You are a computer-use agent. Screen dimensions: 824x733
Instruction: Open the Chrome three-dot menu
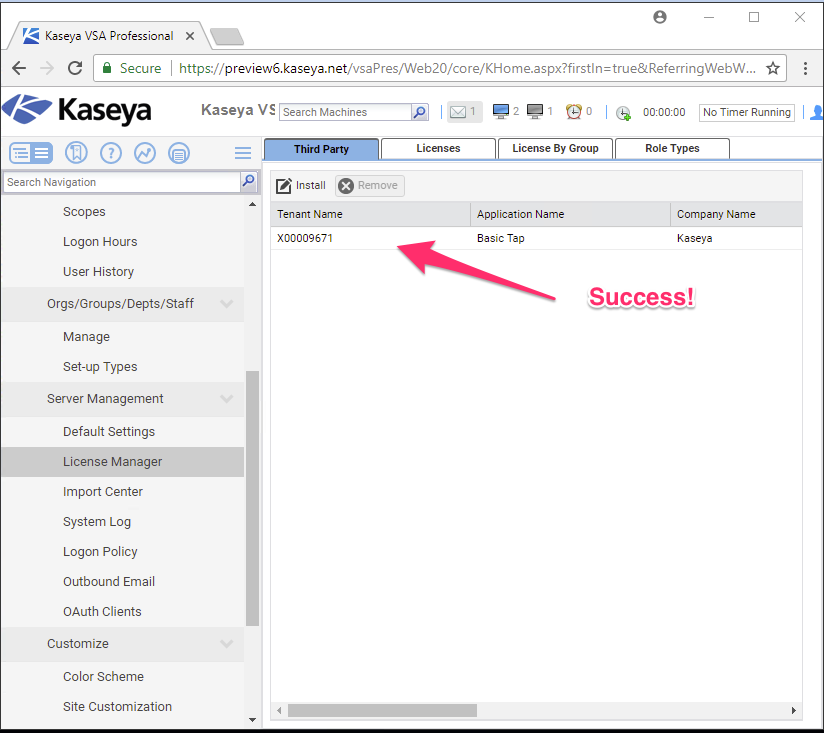pyautogui.click(x=805, y=68)
